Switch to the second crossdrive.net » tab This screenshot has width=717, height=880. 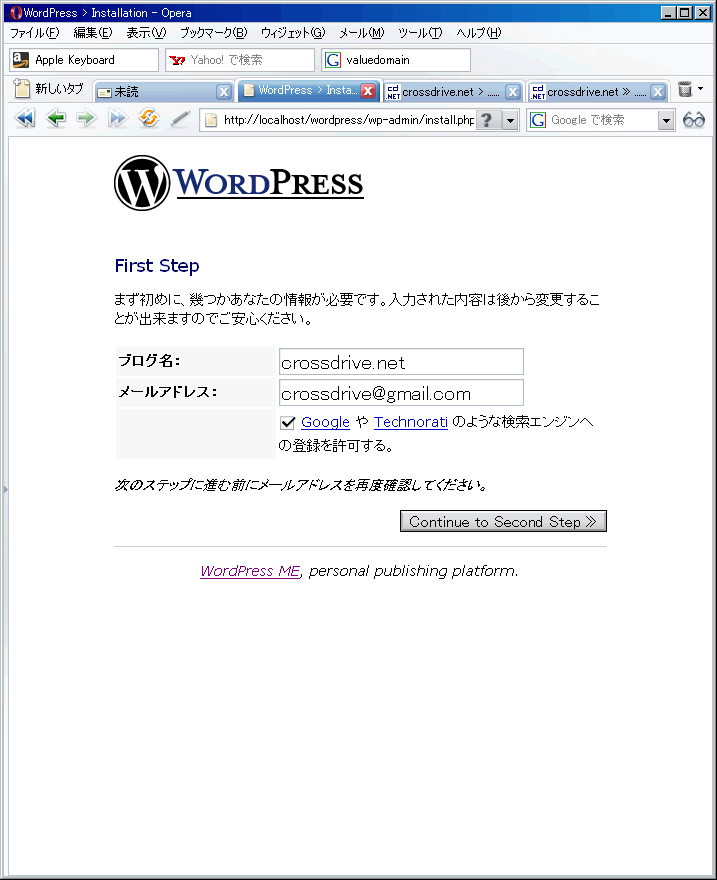(598, 92)
